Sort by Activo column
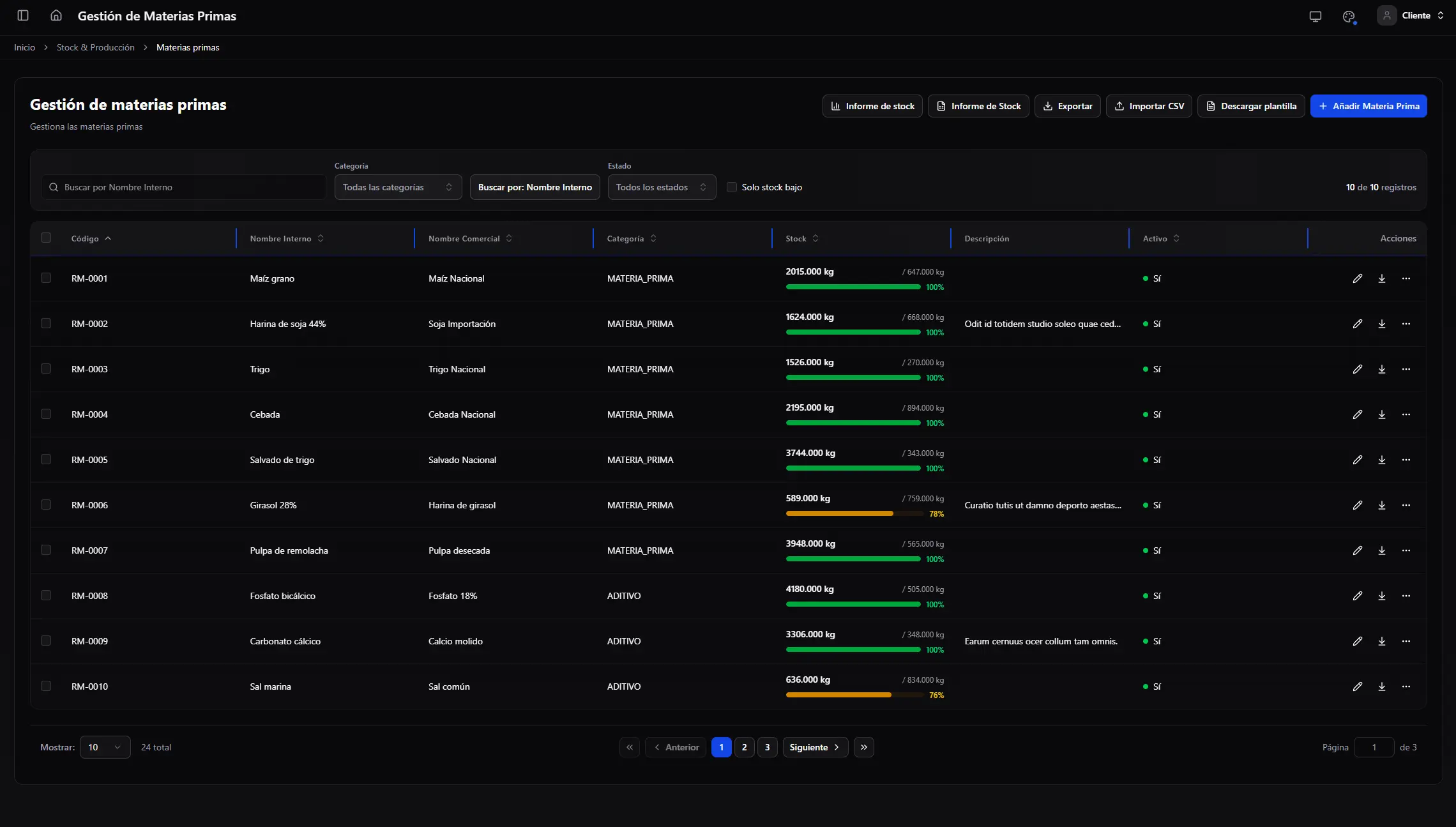Viewport: 1456px width, 827px height. coord(1161,238)
